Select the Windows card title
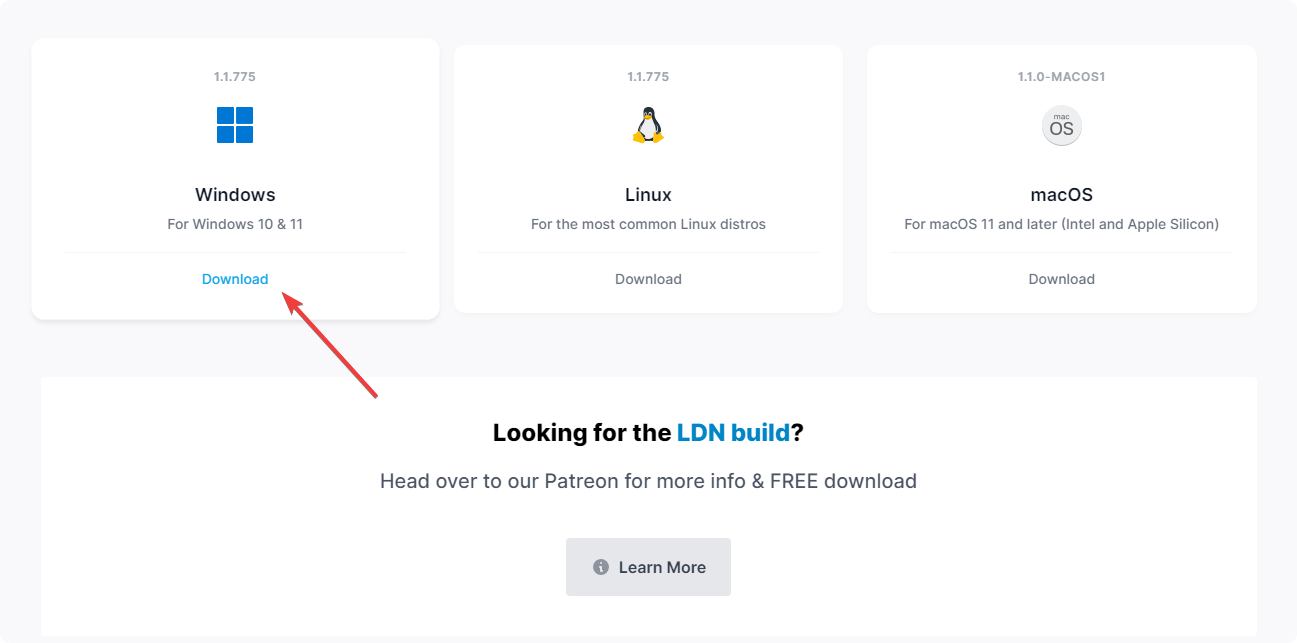 pos(235,194)
